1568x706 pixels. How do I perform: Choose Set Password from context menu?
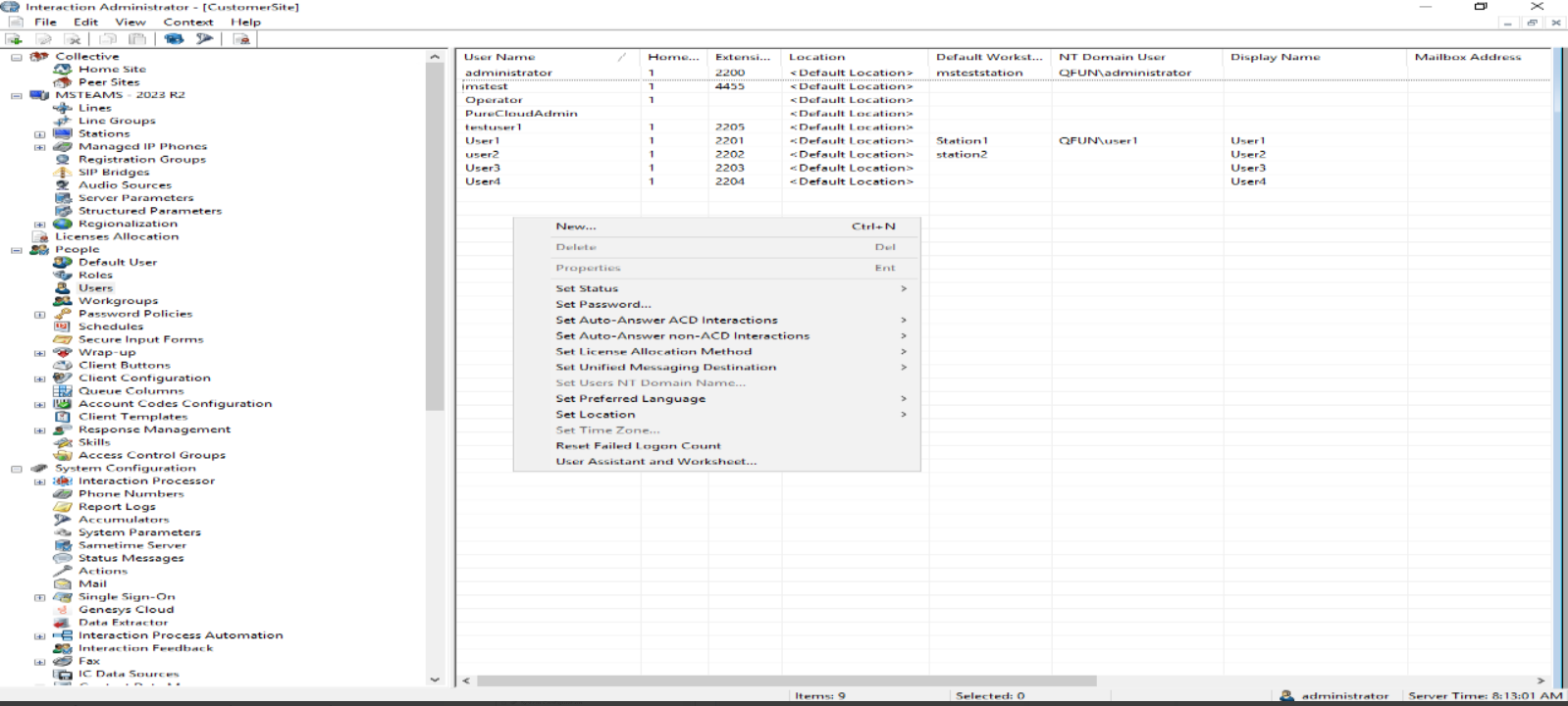(x=602, y=304)
